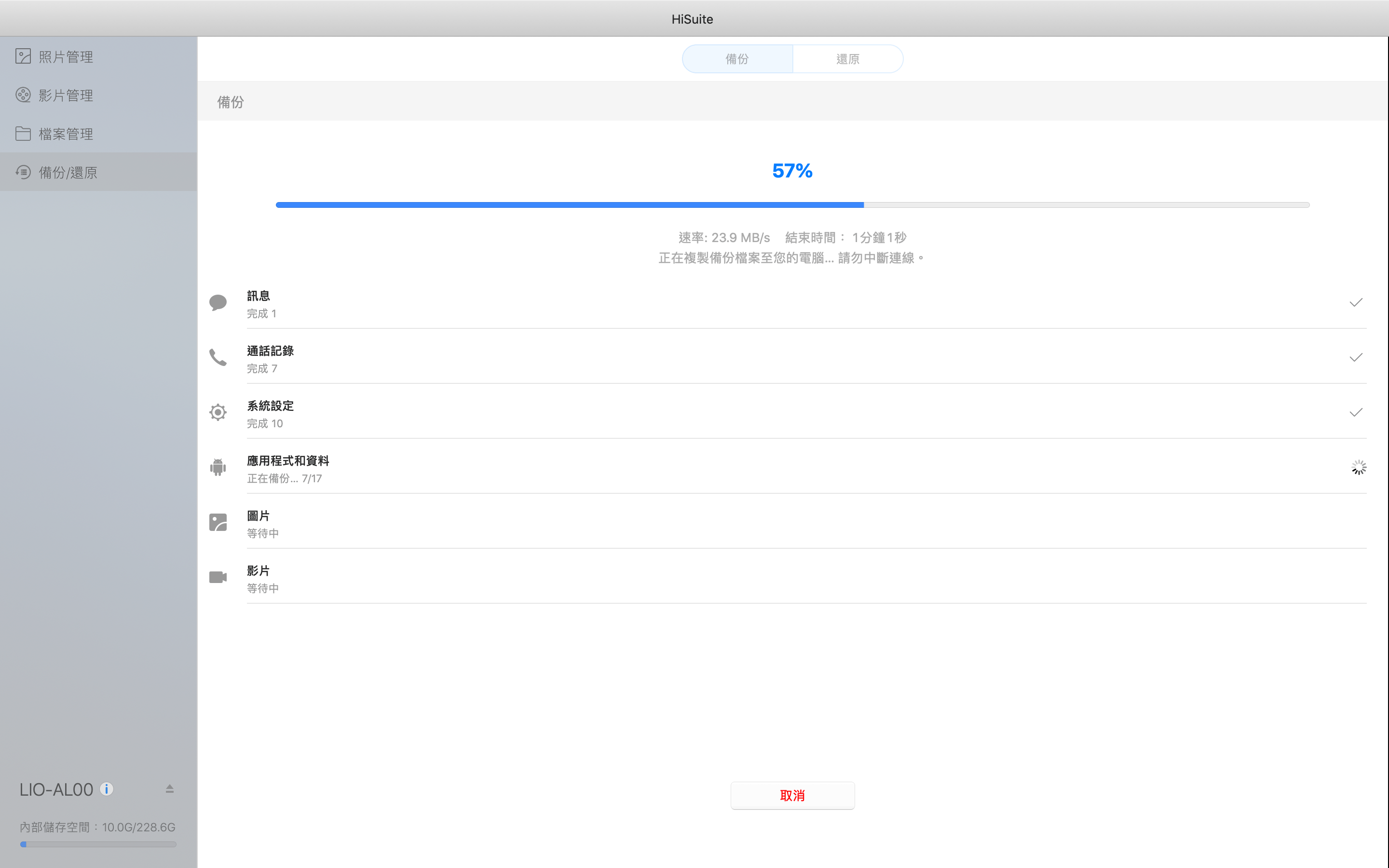Click the 57% progress percentage
Image resolution: width=1389 pixels, height=868 pixels.
tap(792, 171)
